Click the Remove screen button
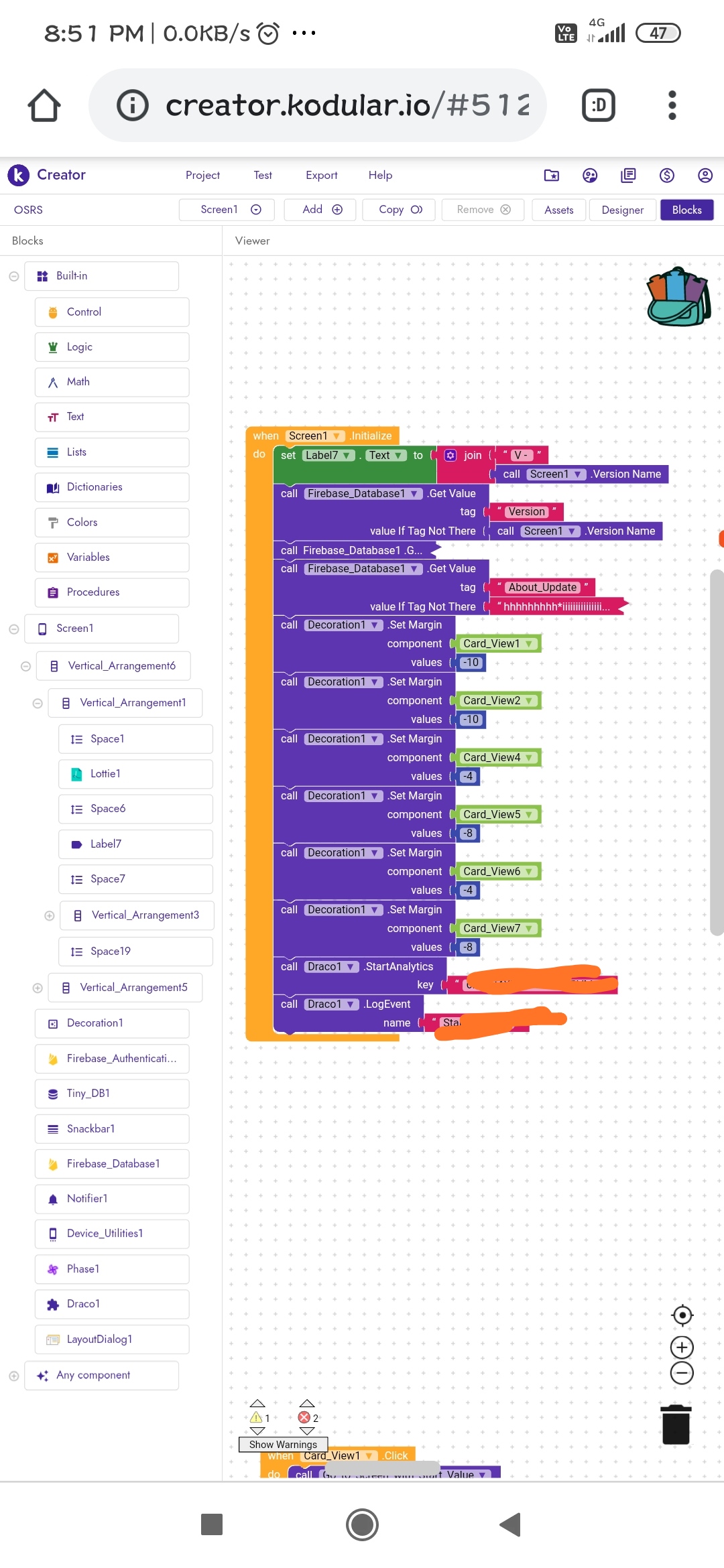 coord(483,210)
